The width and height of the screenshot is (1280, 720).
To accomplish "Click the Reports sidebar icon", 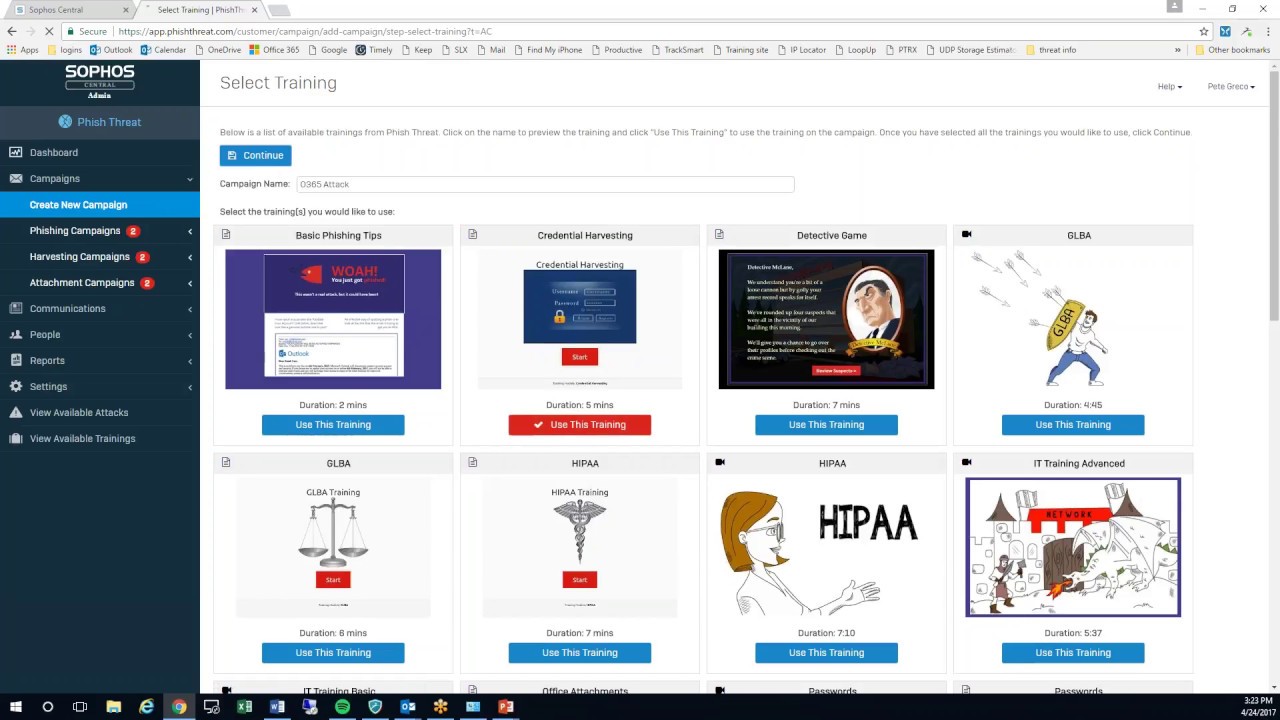I will [16, 360].
